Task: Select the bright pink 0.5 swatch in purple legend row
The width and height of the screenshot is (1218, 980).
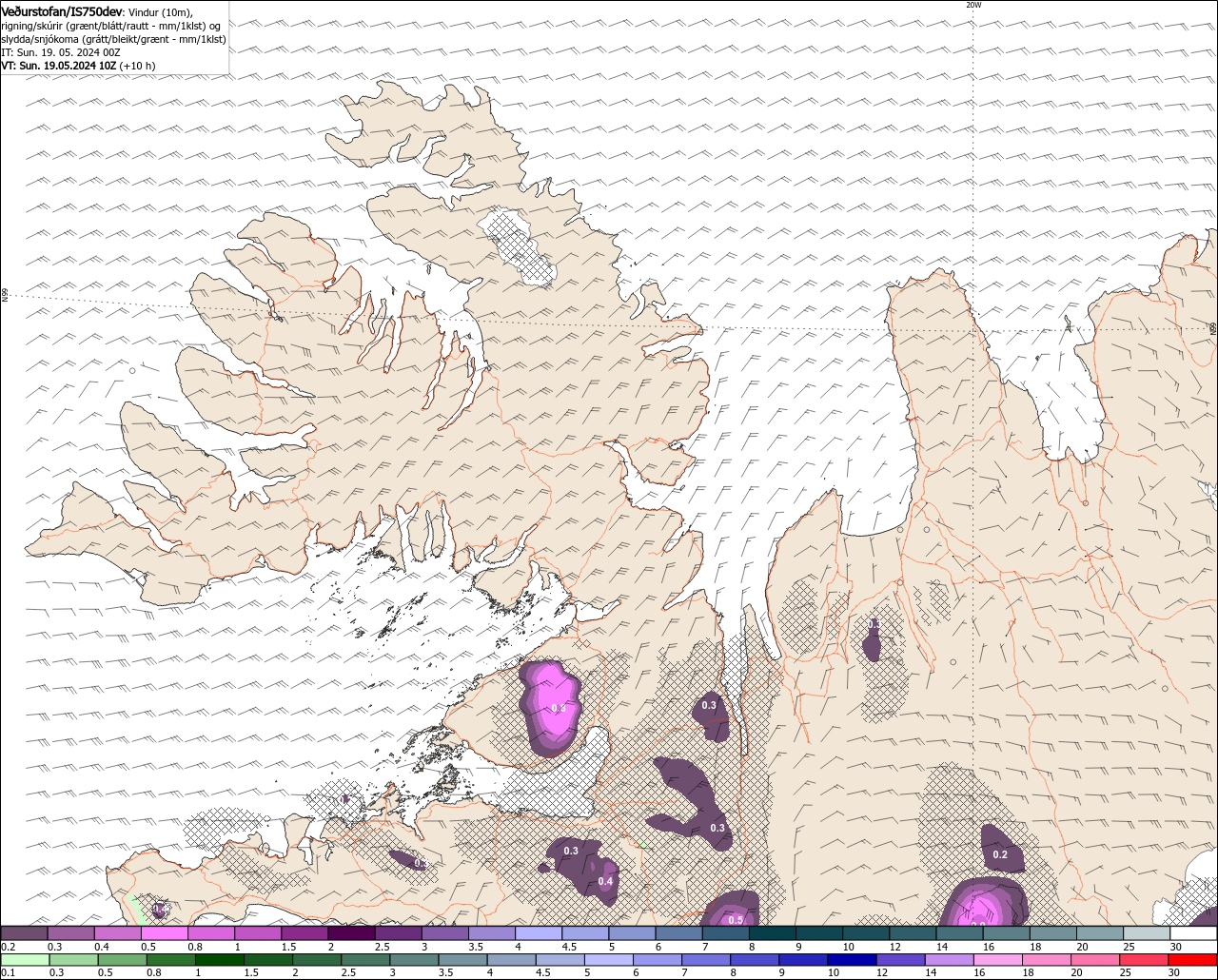Action: pyautogui.click(x=164, y=933)
